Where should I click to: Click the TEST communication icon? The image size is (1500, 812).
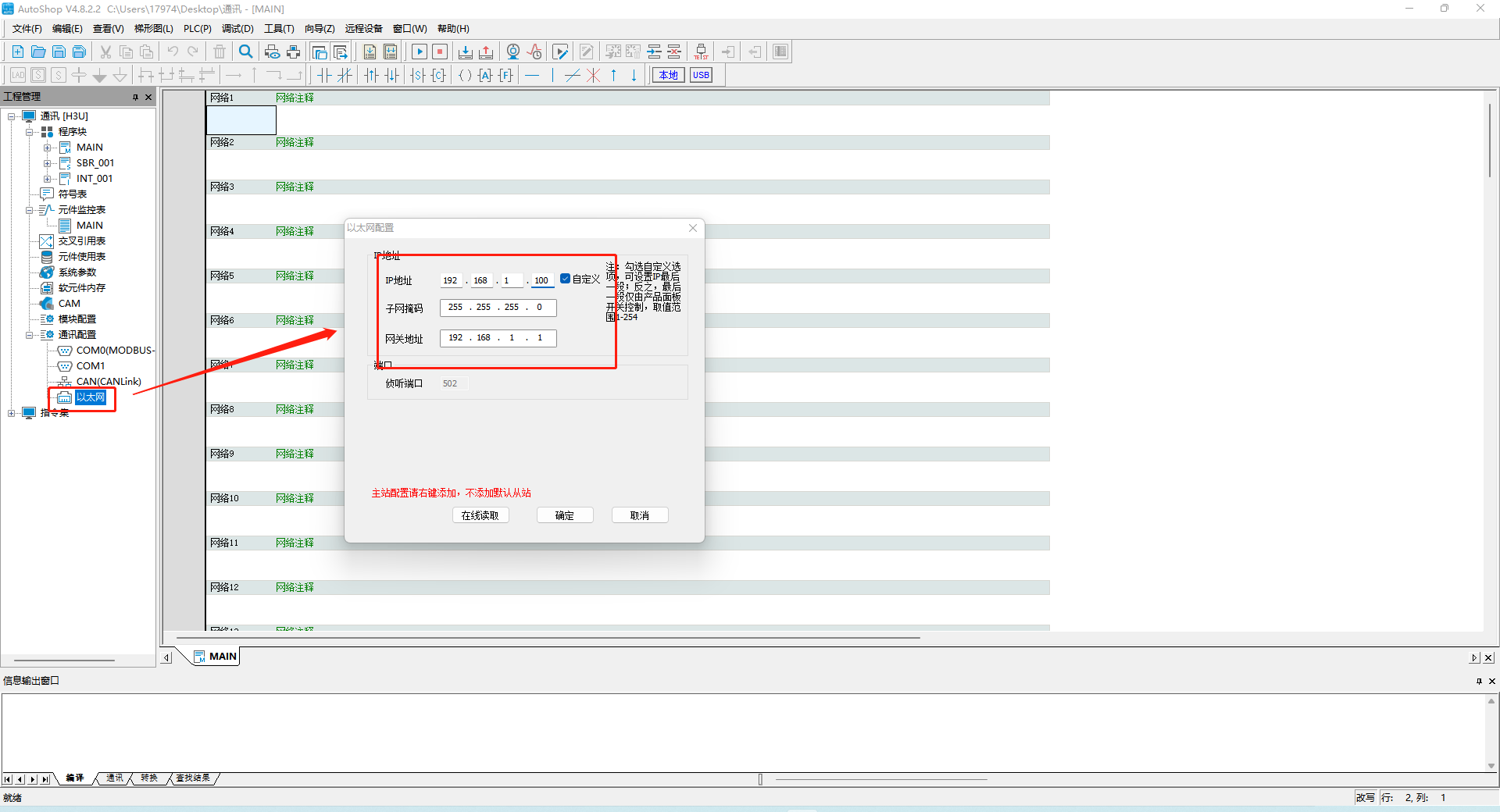pyautogui.click(x=701, y=52)
